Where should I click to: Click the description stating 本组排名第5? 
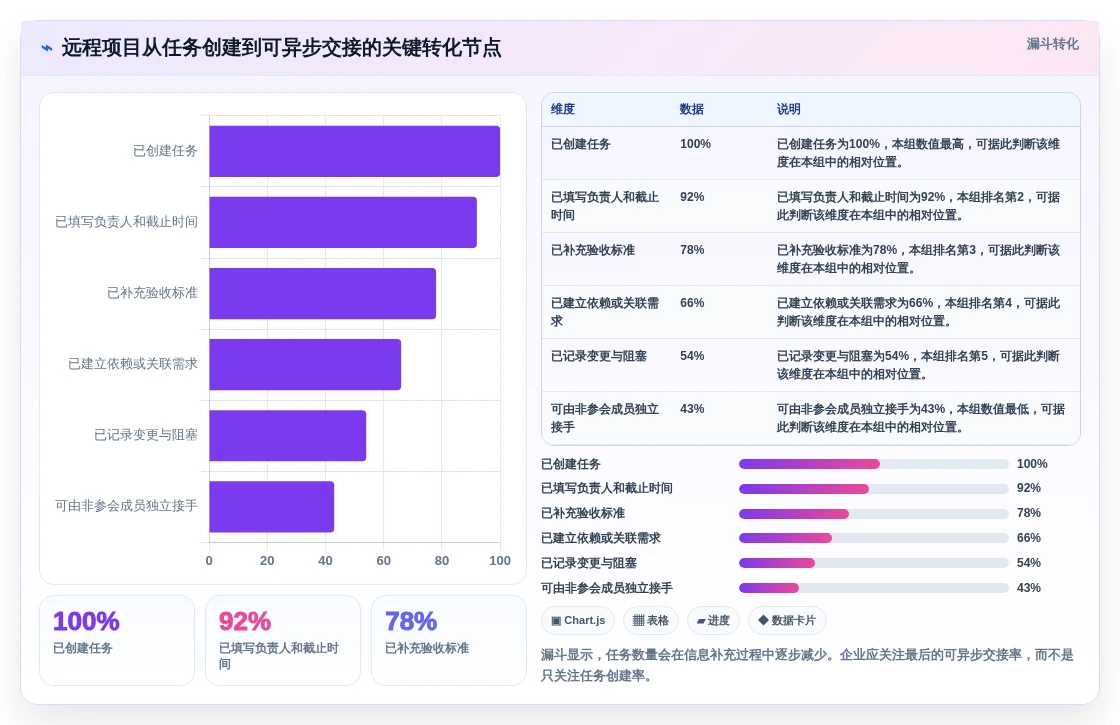[919, 365]
